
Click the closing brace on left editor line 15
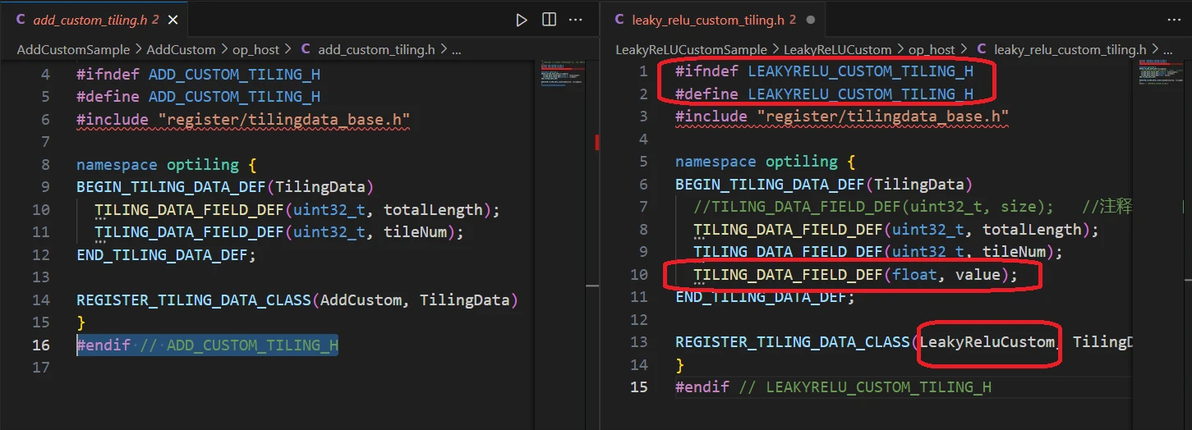(81, 322)
